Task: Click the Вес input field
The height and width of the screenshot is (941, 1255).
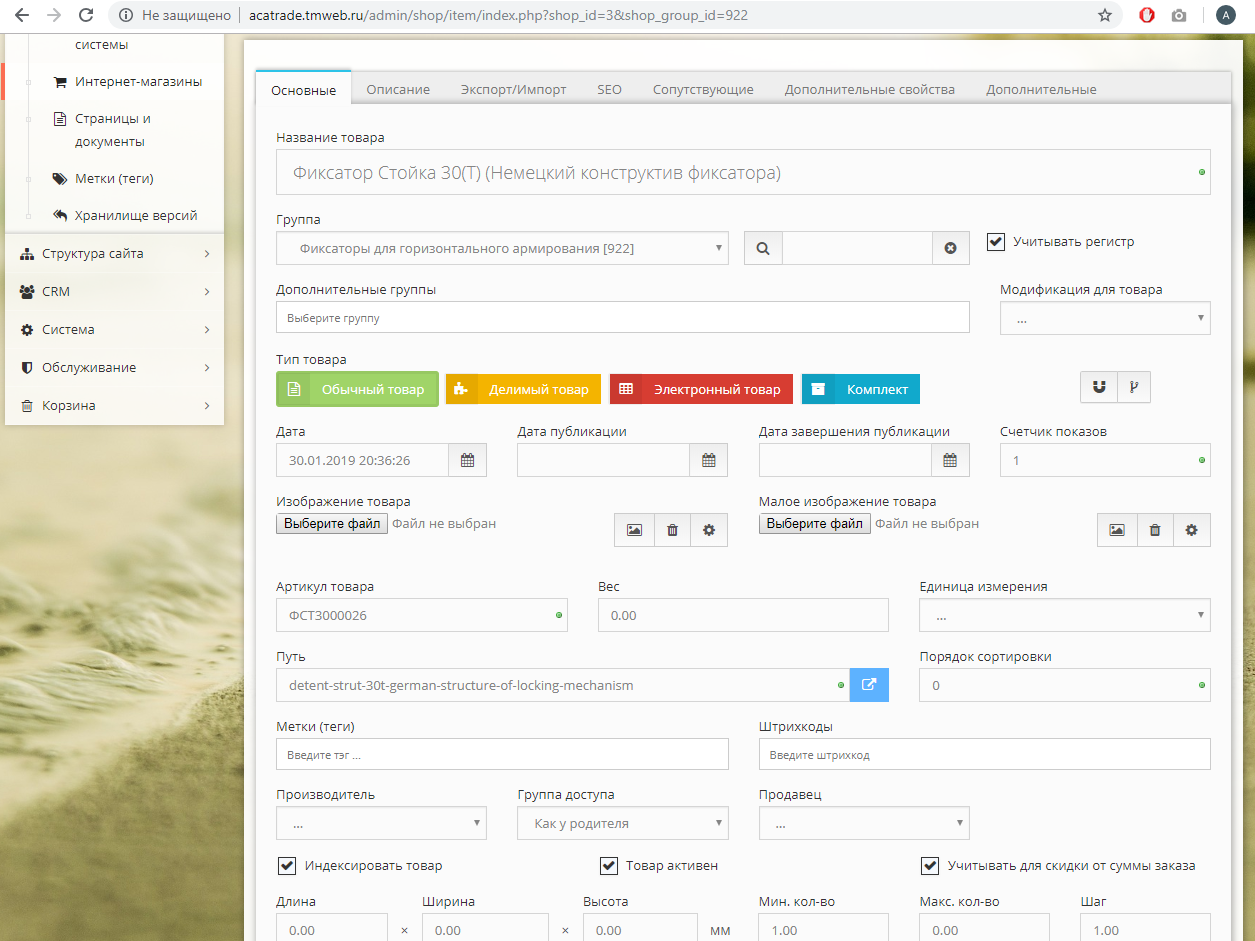Action: click(743, 615)
